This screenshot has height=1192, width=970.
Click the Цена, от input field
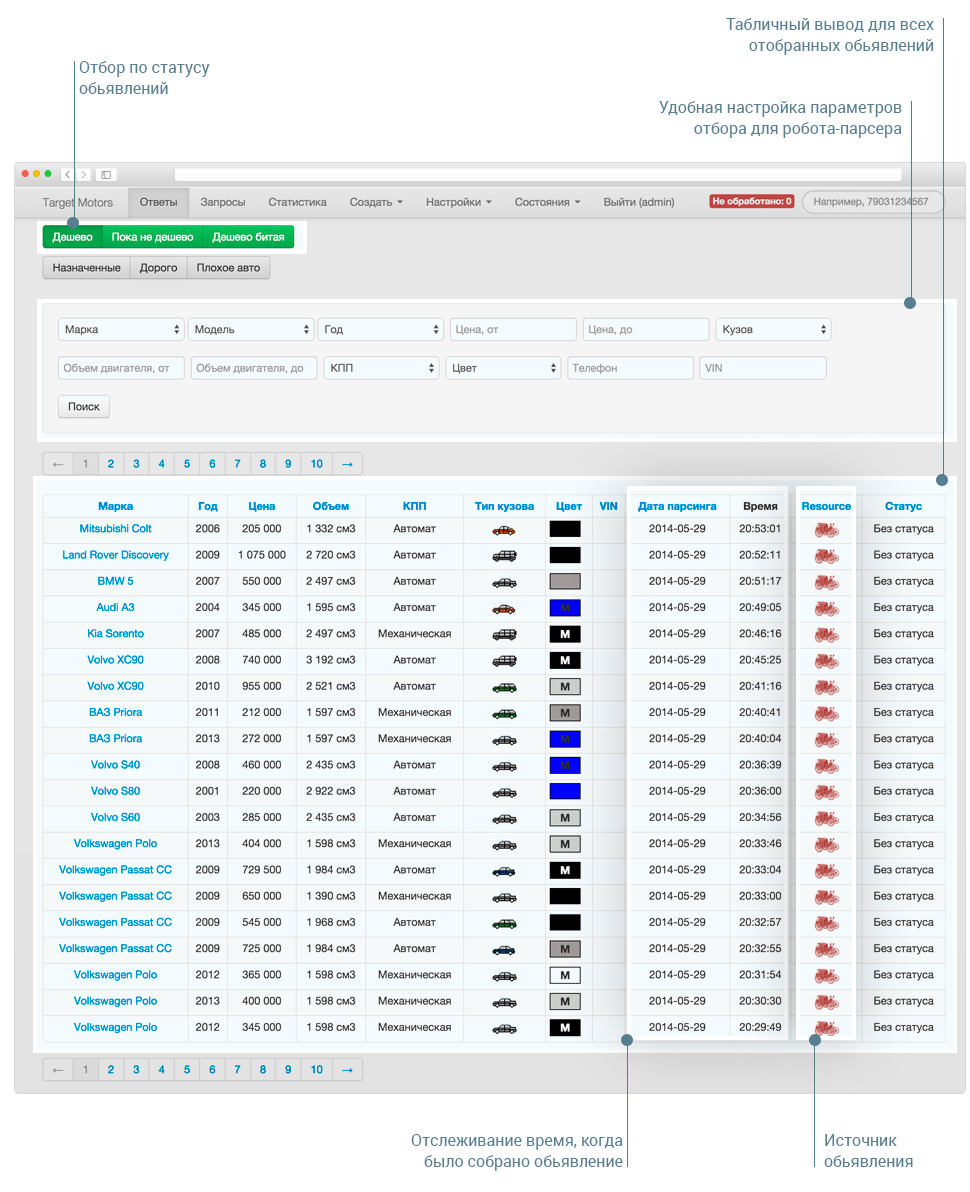(x=513, y=329)
